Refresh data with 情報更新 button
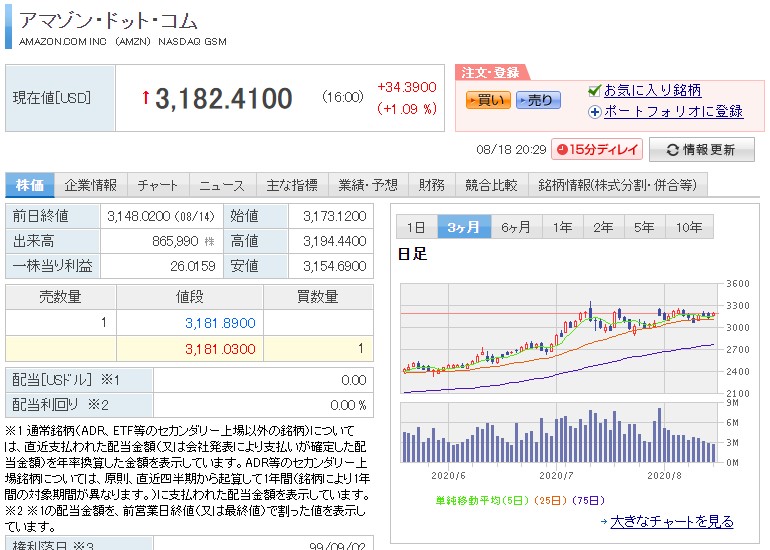Viewport: 770px width, 550px height. pyautogui.click(x=702, y=149)
